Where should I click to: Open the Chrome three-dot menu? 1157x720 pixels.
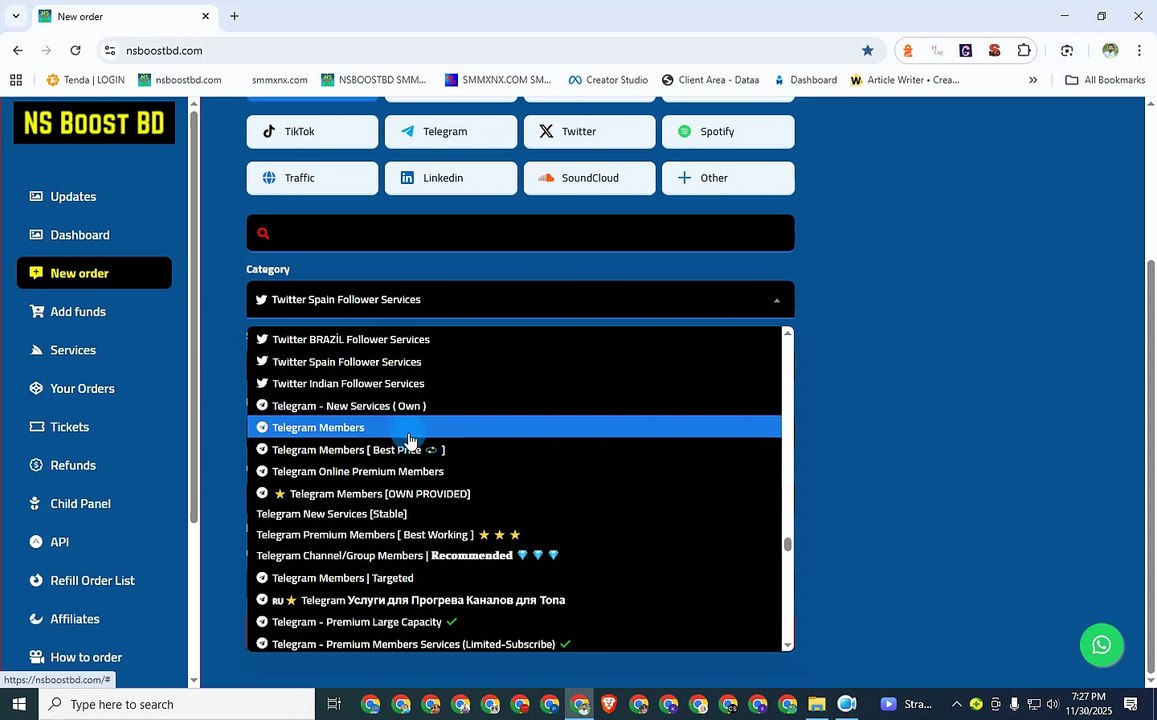pyautogui.click(x=1139, y=50)
